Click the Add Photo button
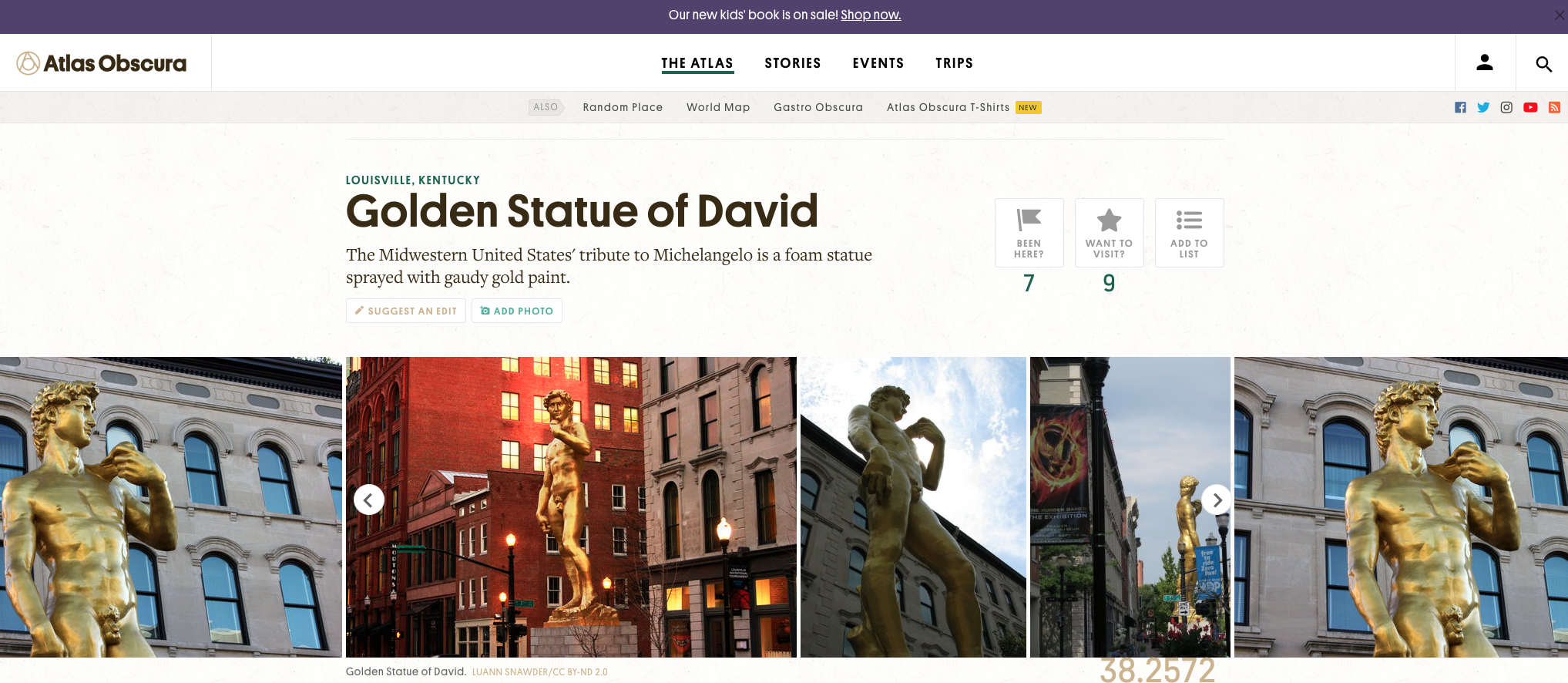1568x683 pixels. pos(517,311)
